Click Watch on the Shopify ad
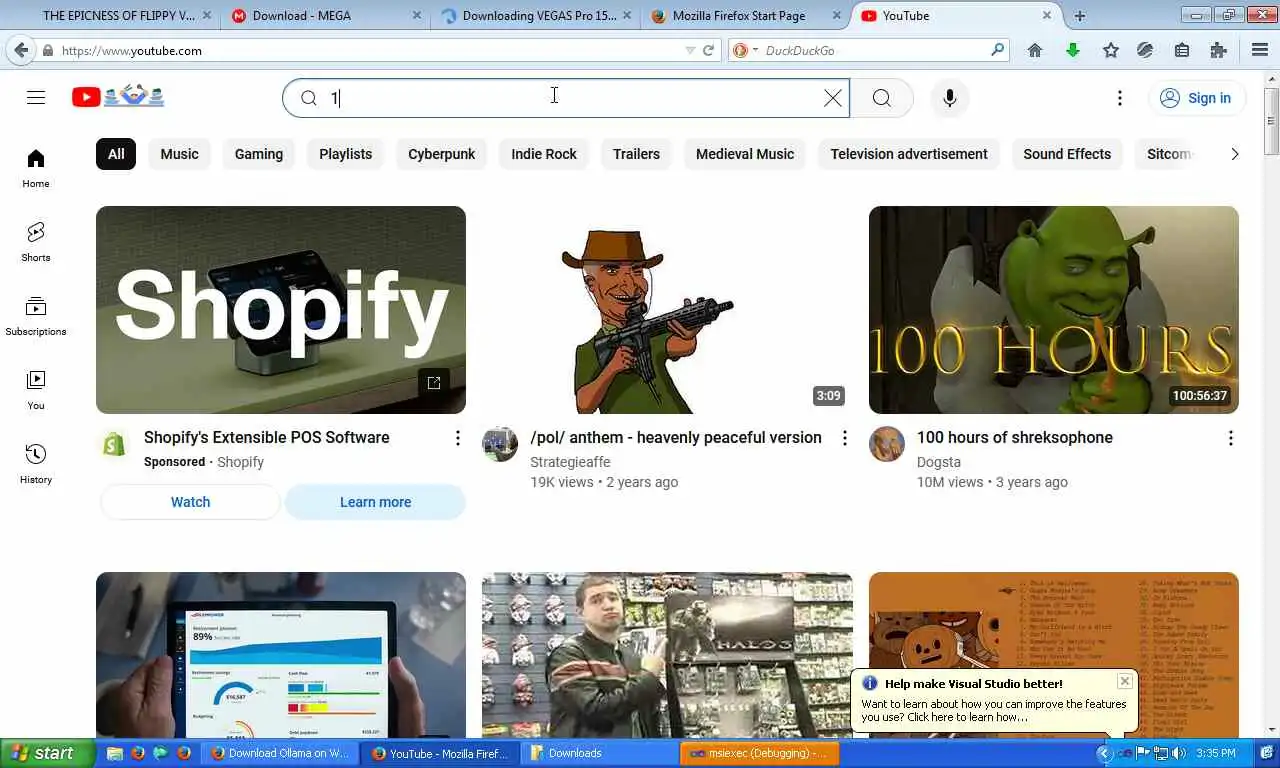The height and width of the screenshot is (768, 1280). tap(190, 502)
